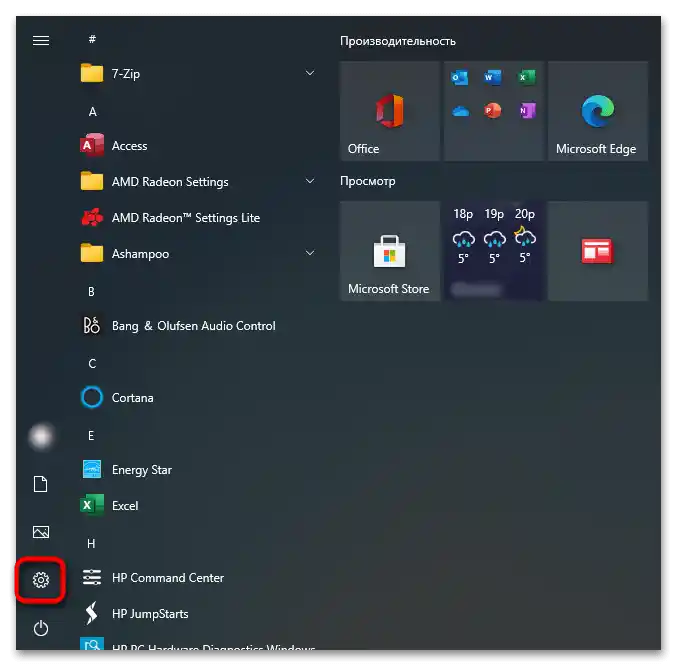
Task: Open the Microsoft Store tile
Action: [x=389, y=251]
